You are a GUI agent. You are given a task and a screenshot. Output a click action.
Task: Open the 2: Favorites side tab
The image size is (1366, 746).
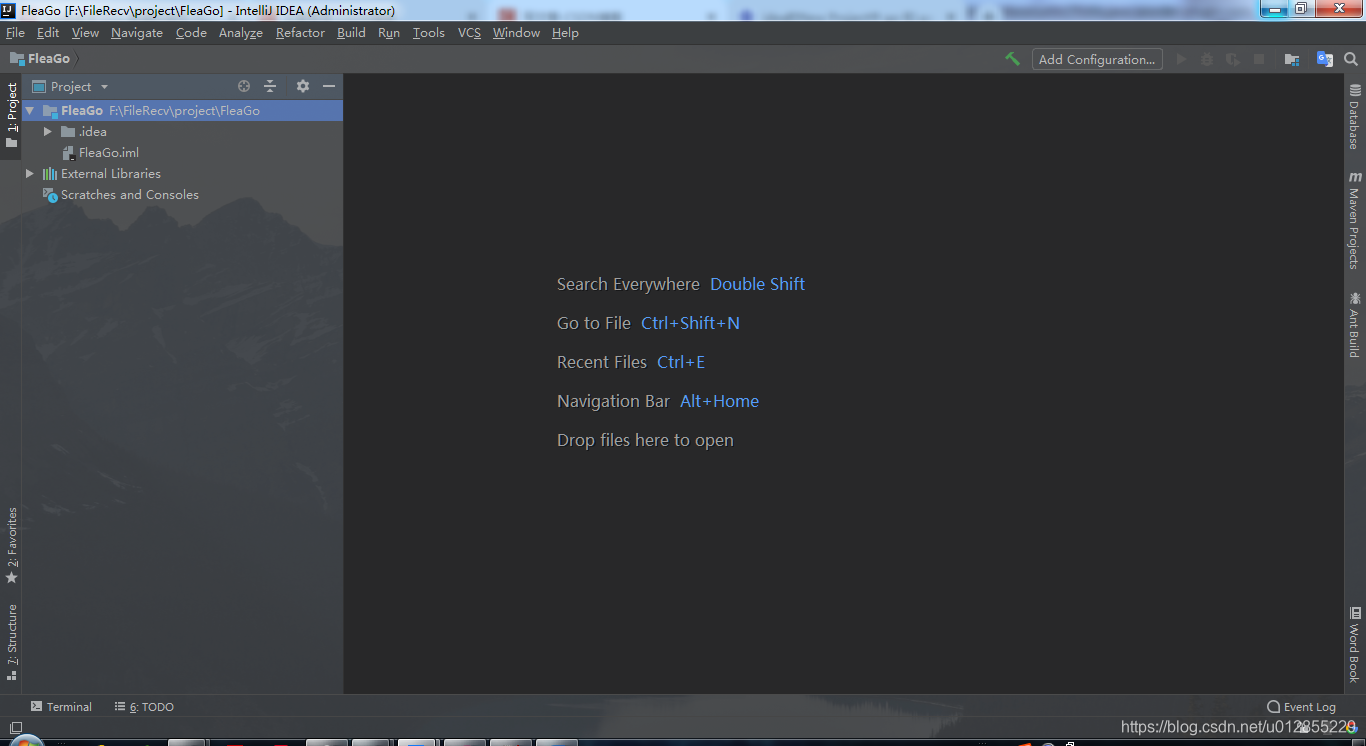[x=12, y=546]
